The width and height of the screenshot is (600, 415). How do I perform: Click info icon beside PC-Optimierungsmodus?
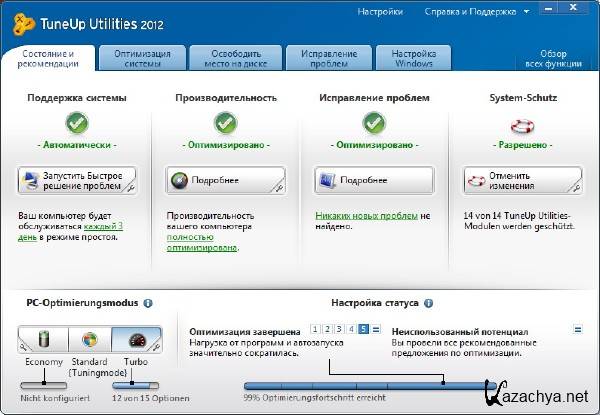pos(148,302)
